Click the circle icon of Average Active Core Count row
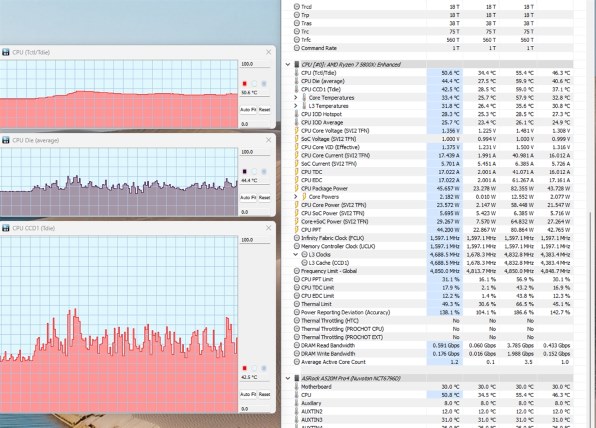 click(297, 362)
